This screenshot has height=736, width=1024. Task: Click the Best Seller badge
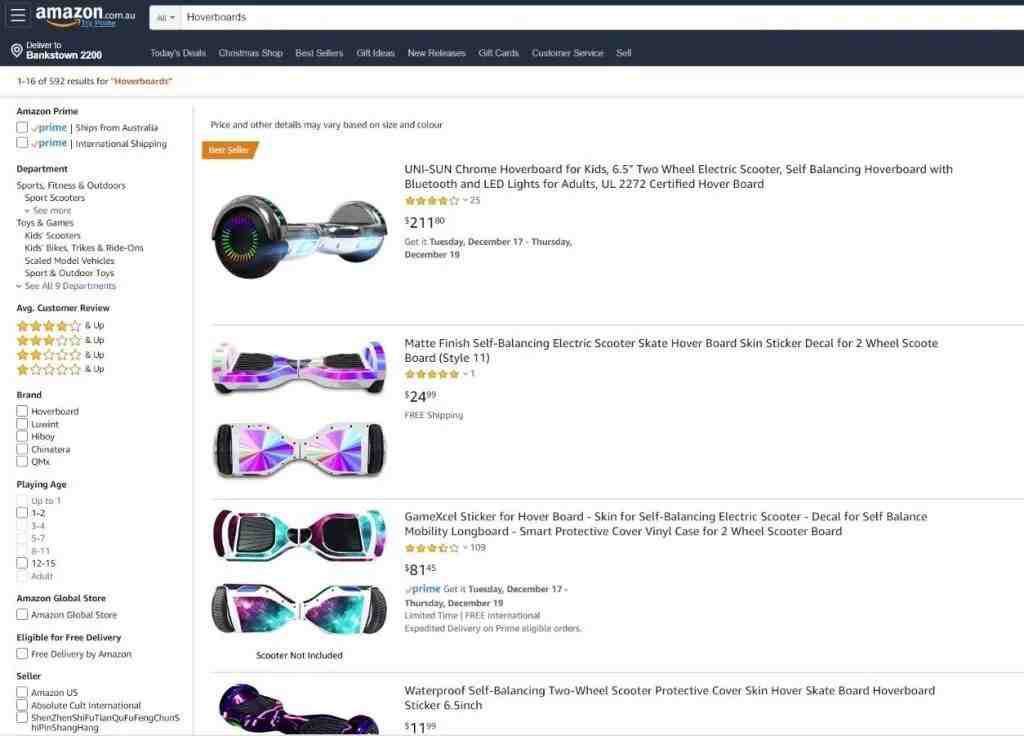click(229, 150)
